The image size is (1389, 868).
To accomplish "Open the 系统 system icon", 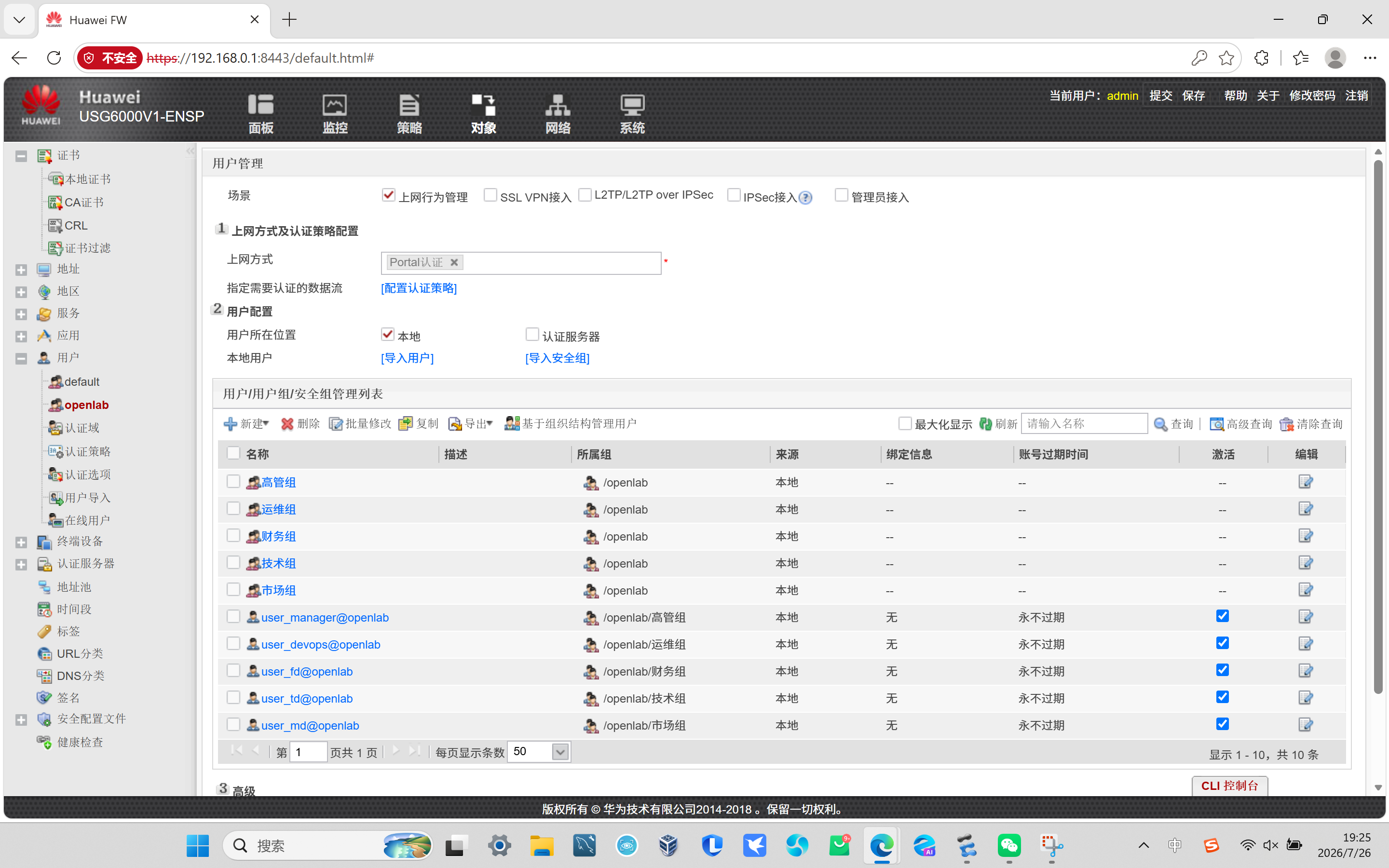I will (x=632, y=114).
